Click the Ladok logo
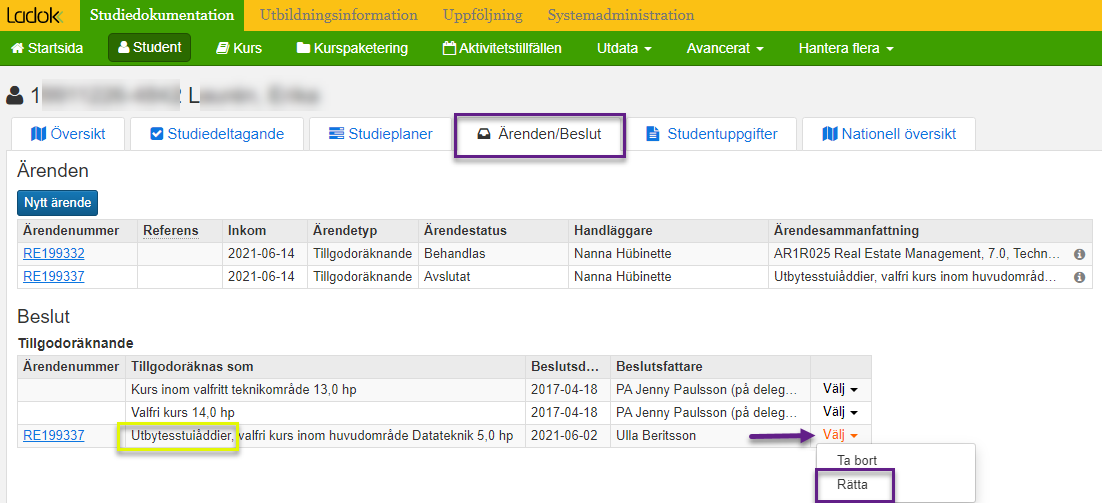The height and width of the screenshot is (503, 1102). click(x=35, y=15)
